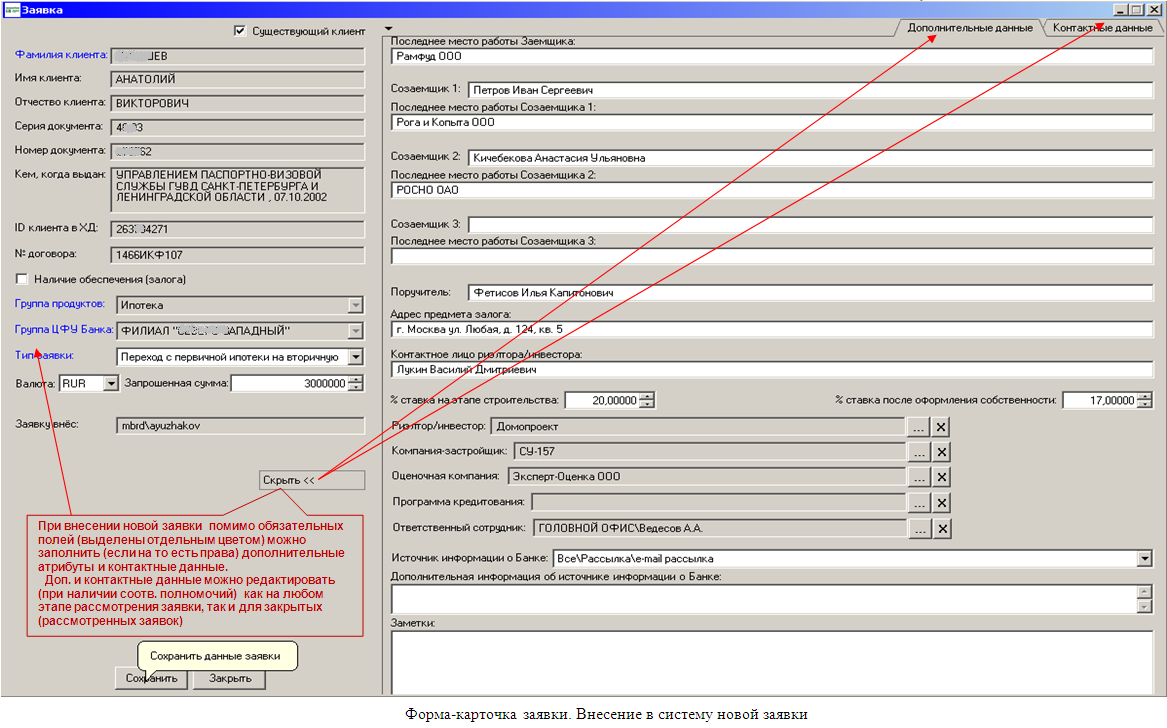
Task: Click Запрошенная сумма field 3000000
Action: (x=290, y=383)
